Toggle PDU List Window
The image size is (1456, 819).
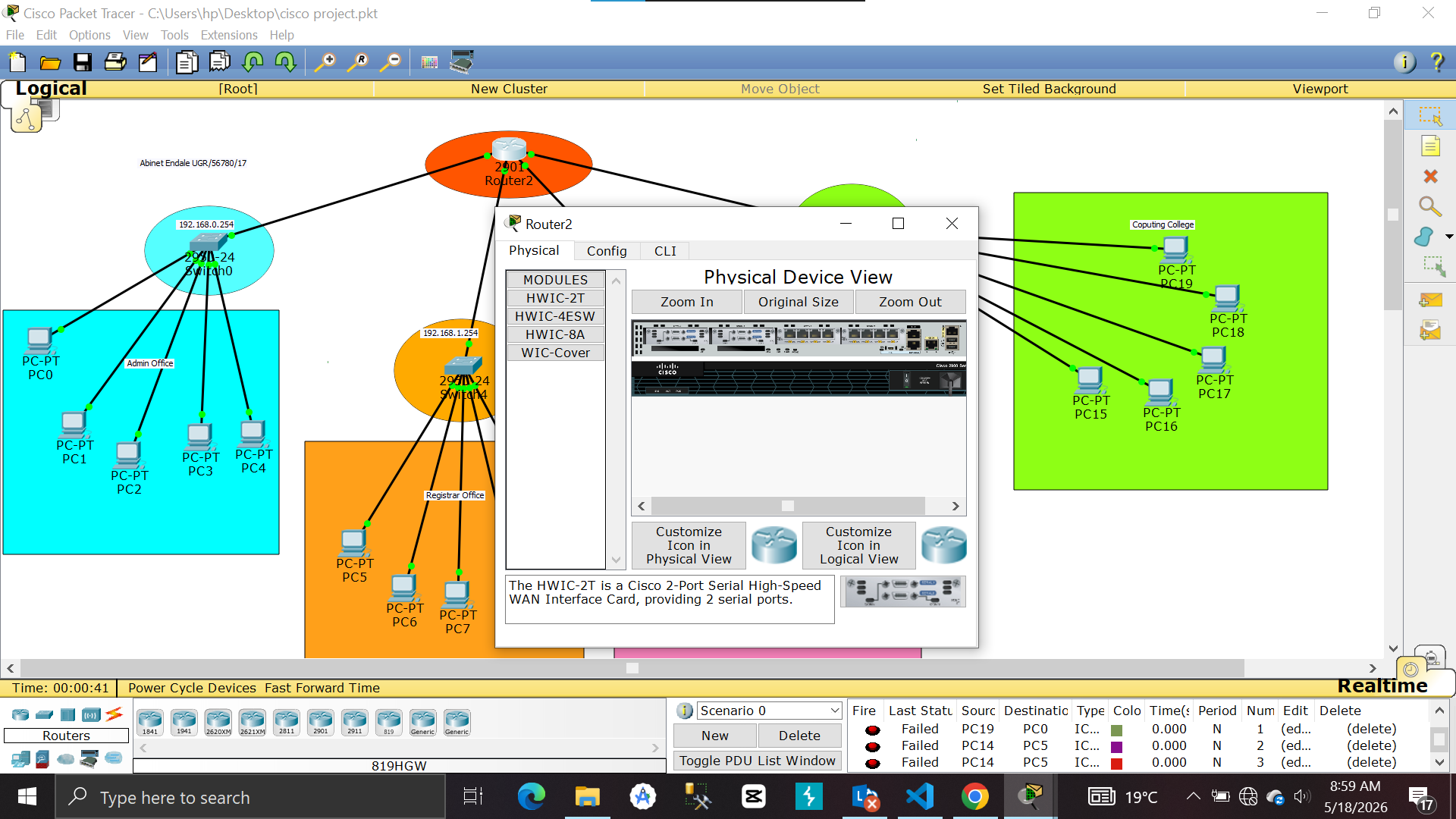pyautogui.click(x=757, y=761)
